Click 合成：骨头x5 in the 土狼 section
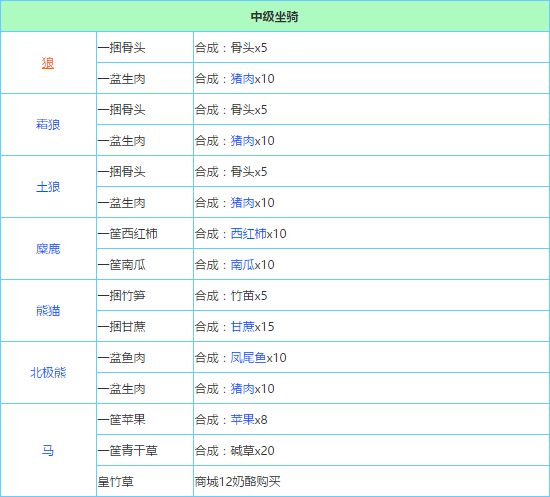 (x=231, y=172)
